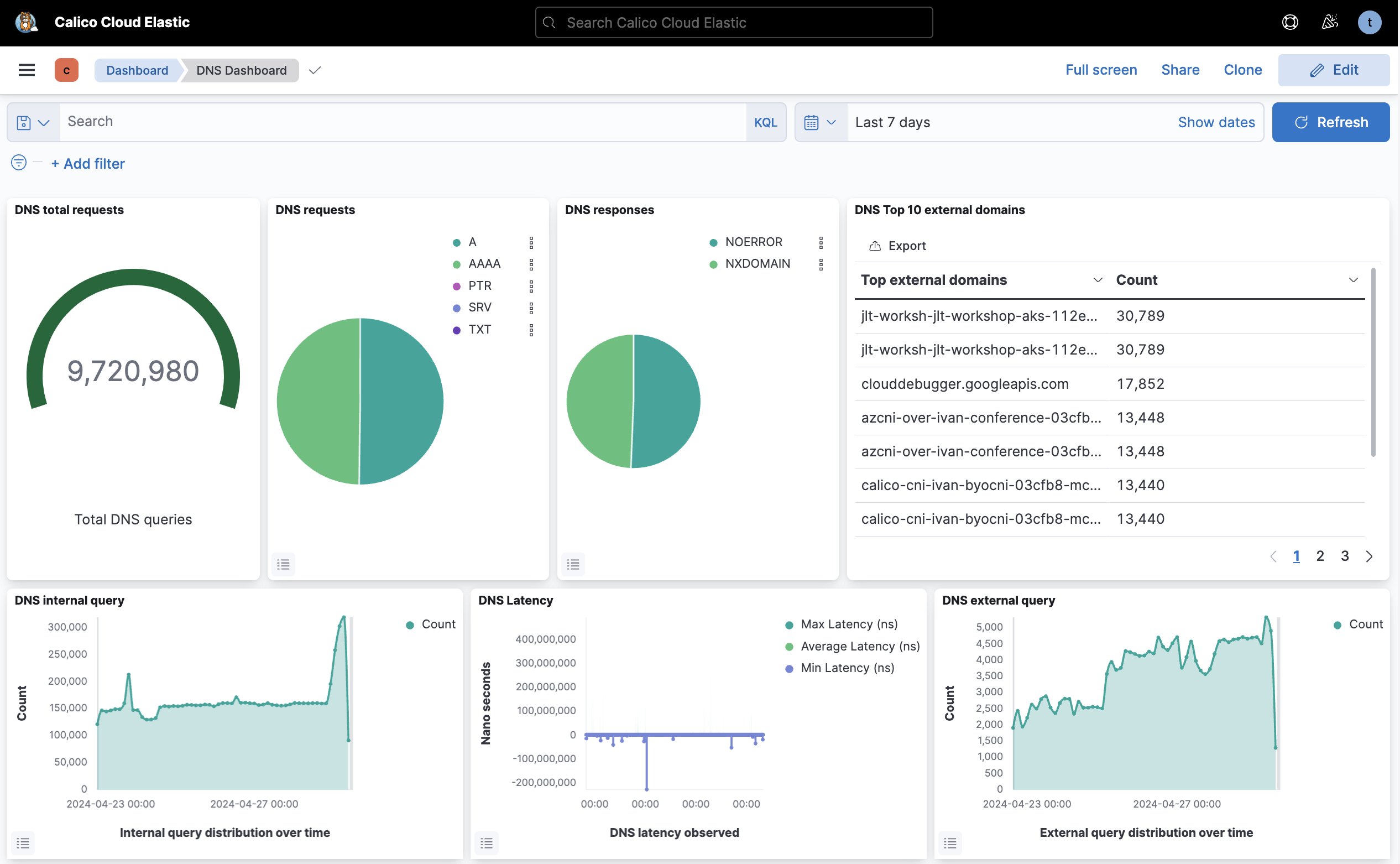1400x864 pixels.
Task: Open the options menu next to NOERROR legend
Action: tap(822, 242)
